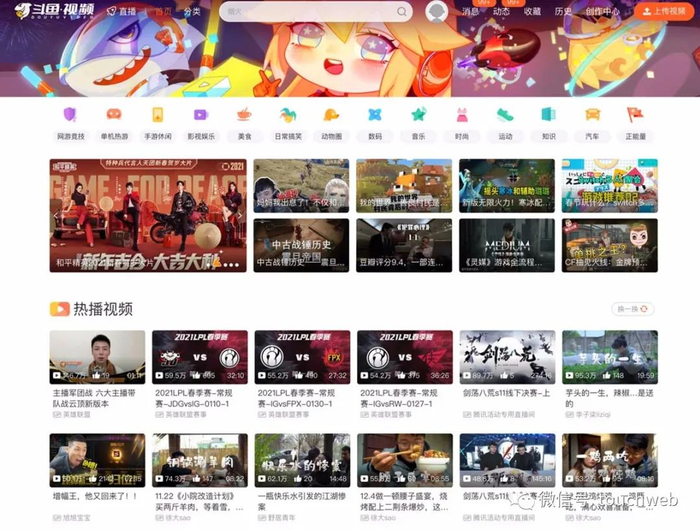Select the 运动 sneaker icon
The height and width of the screenshot is (530, 700).
(x=505, y=115)
